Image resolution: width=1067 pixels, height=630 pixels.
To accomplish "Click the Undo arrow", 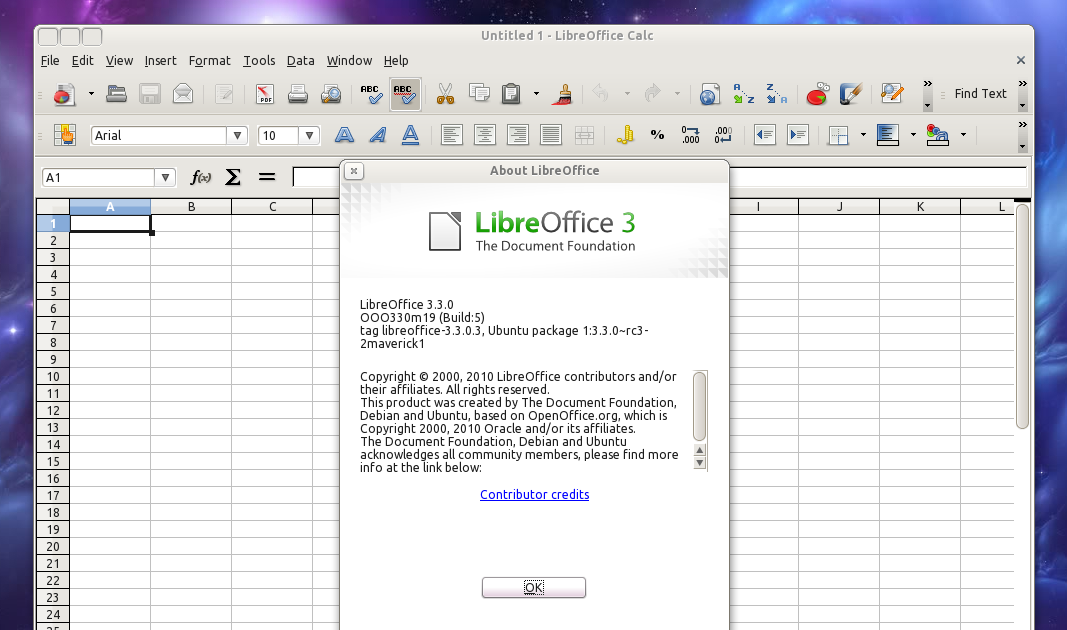I will pyautogui.click(x=601, y=93).
